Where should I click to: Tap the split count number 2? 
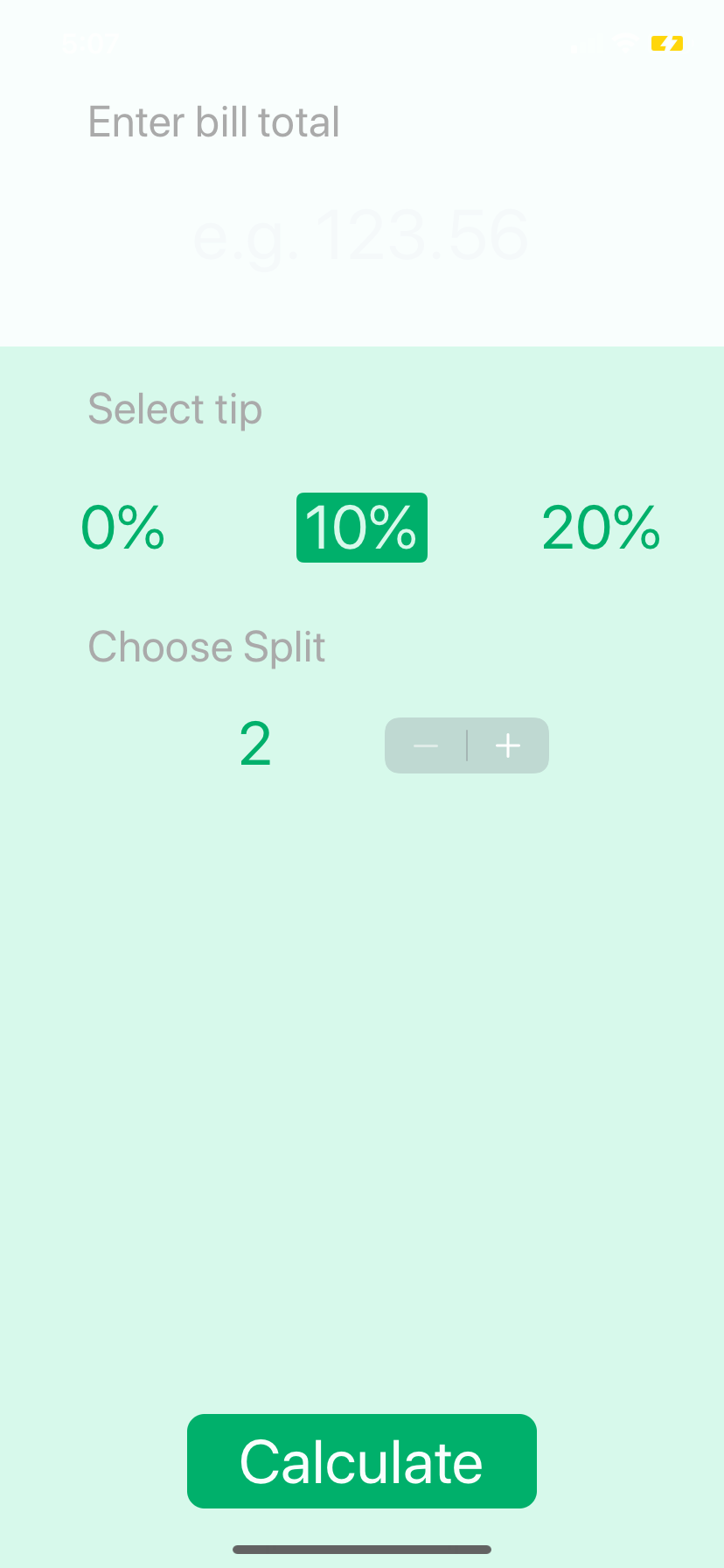[255, 745]
